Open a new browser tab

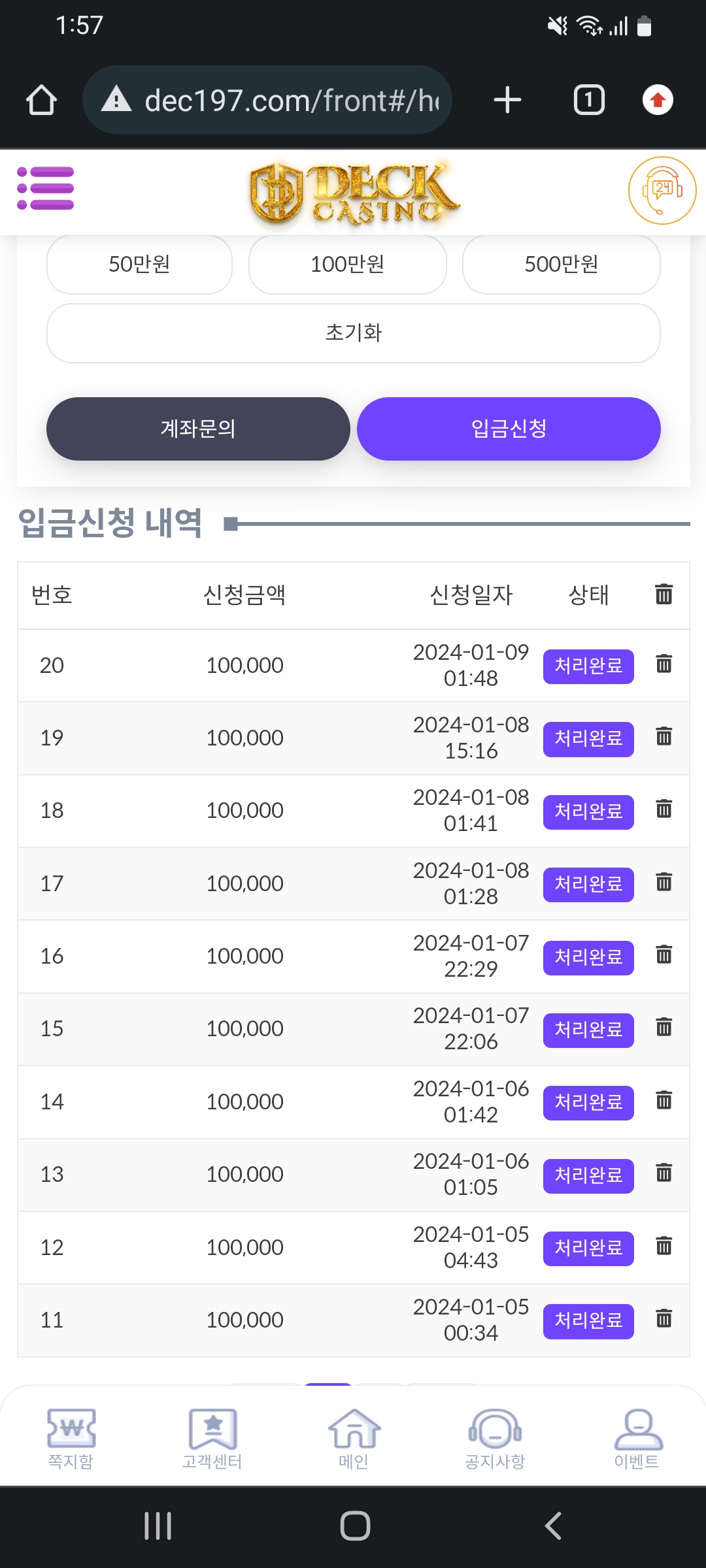507,101
